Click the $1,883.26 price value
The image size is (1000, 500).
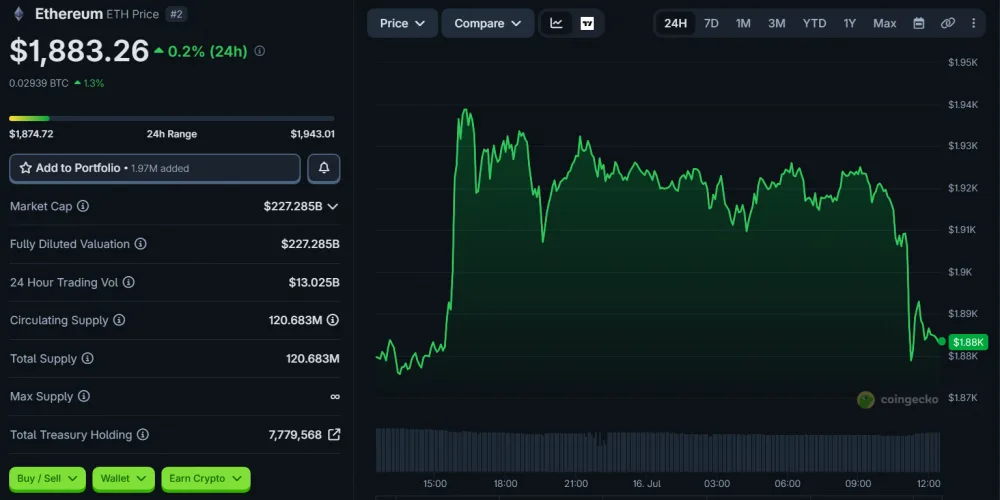pos(79,51)
